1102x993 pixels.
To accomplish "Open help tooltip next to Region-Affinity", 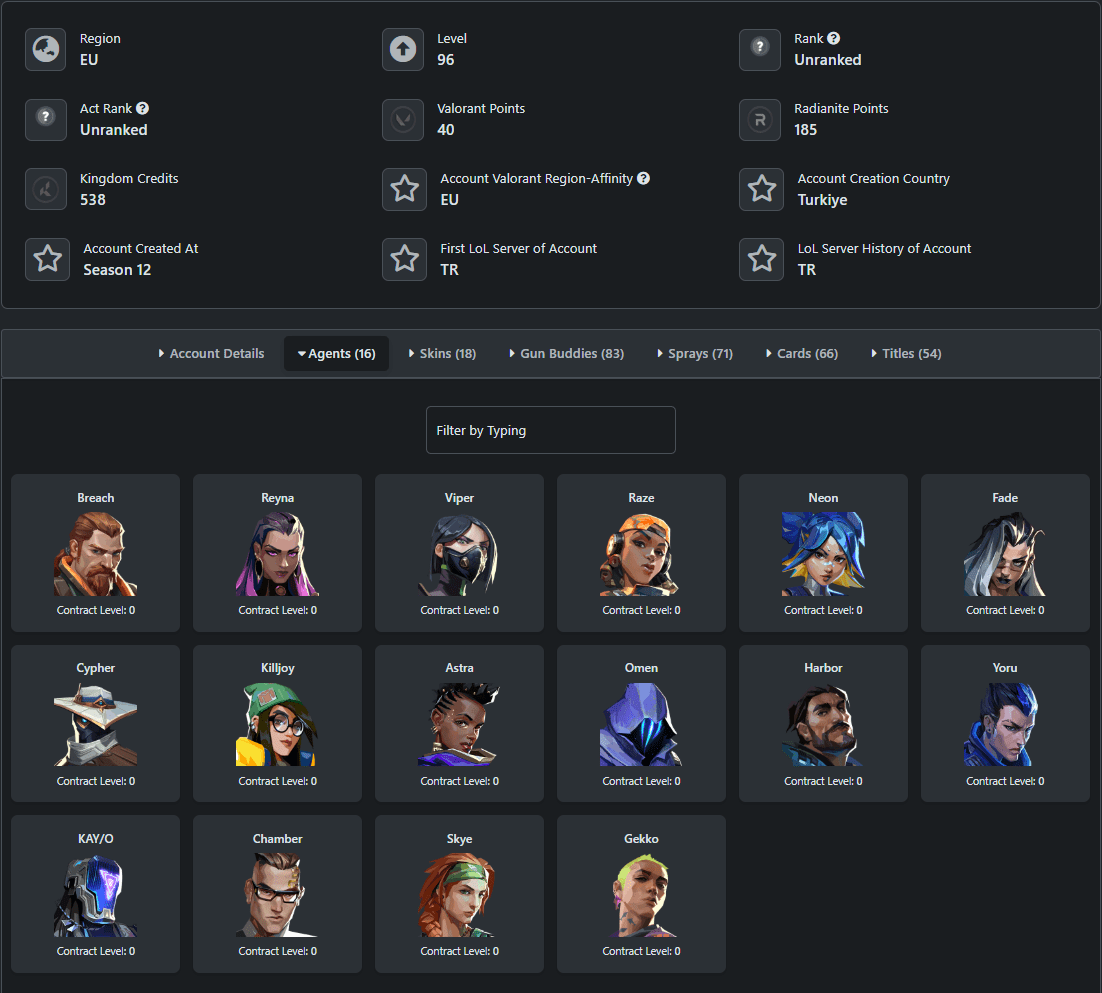I will (643, 179).
